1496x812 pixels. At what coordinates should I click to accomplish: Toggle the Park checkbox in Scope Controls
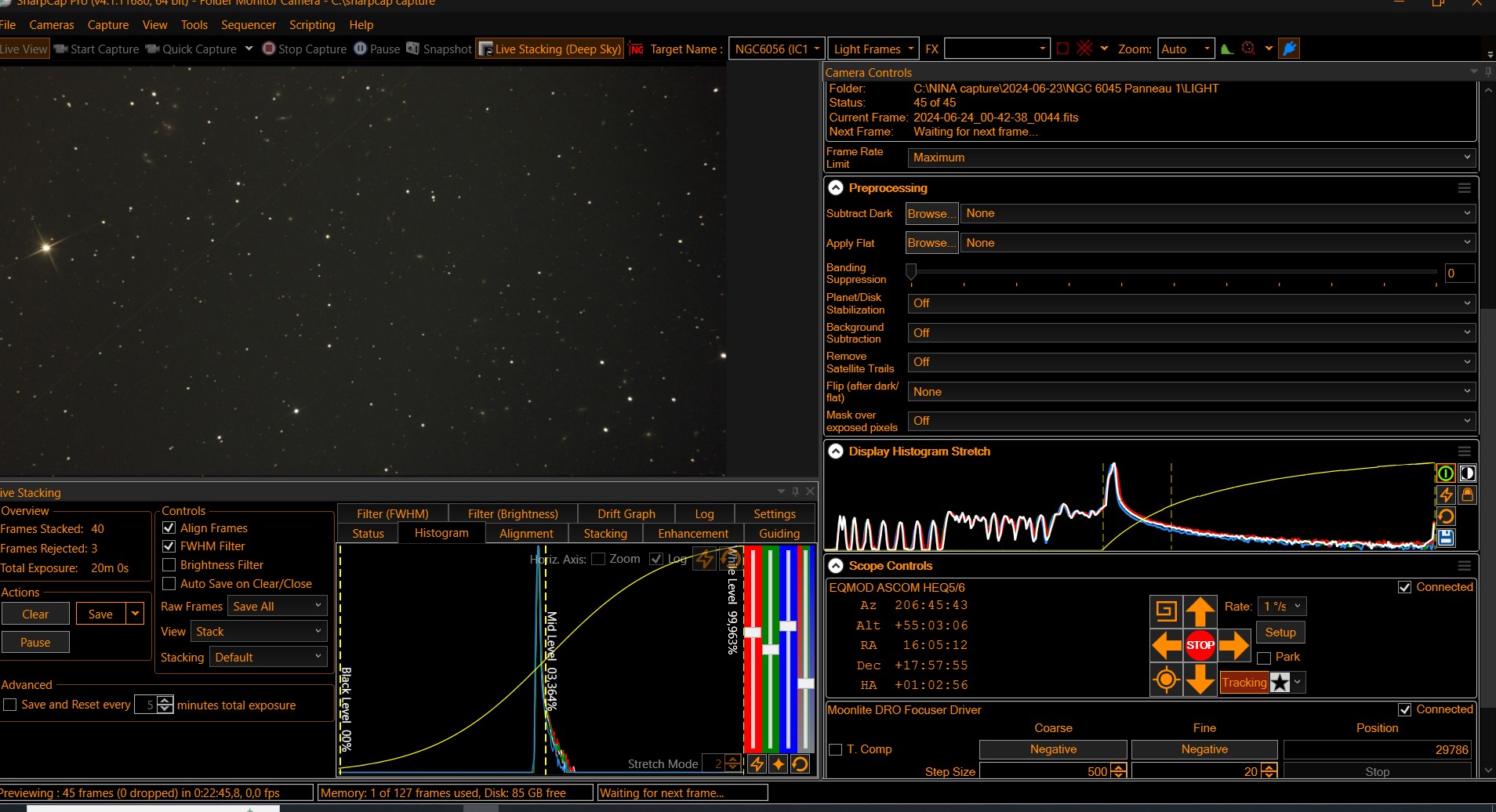click(1264, 658)
